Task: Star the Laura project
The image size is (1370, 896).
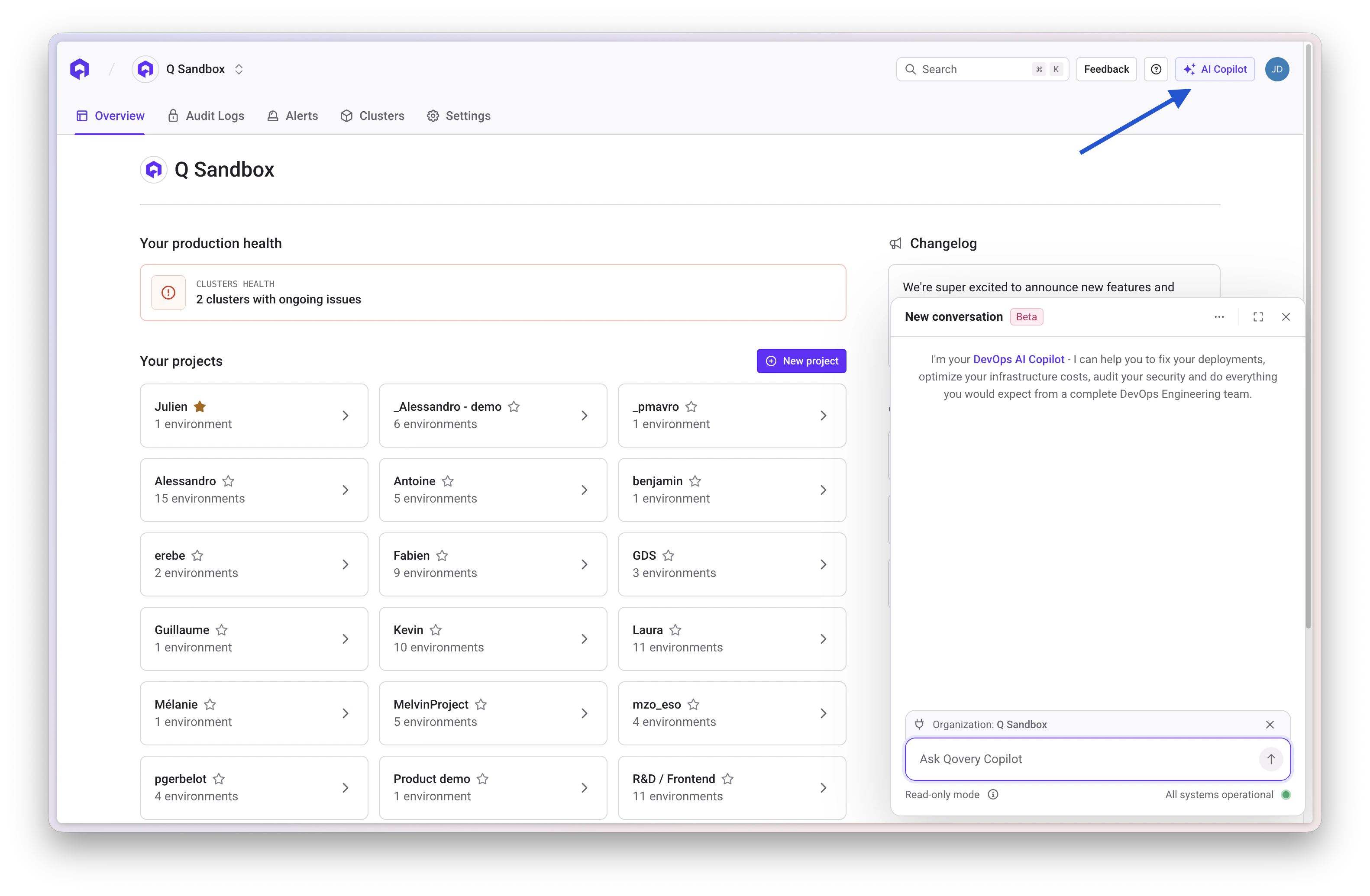Action: pos(675,629)
